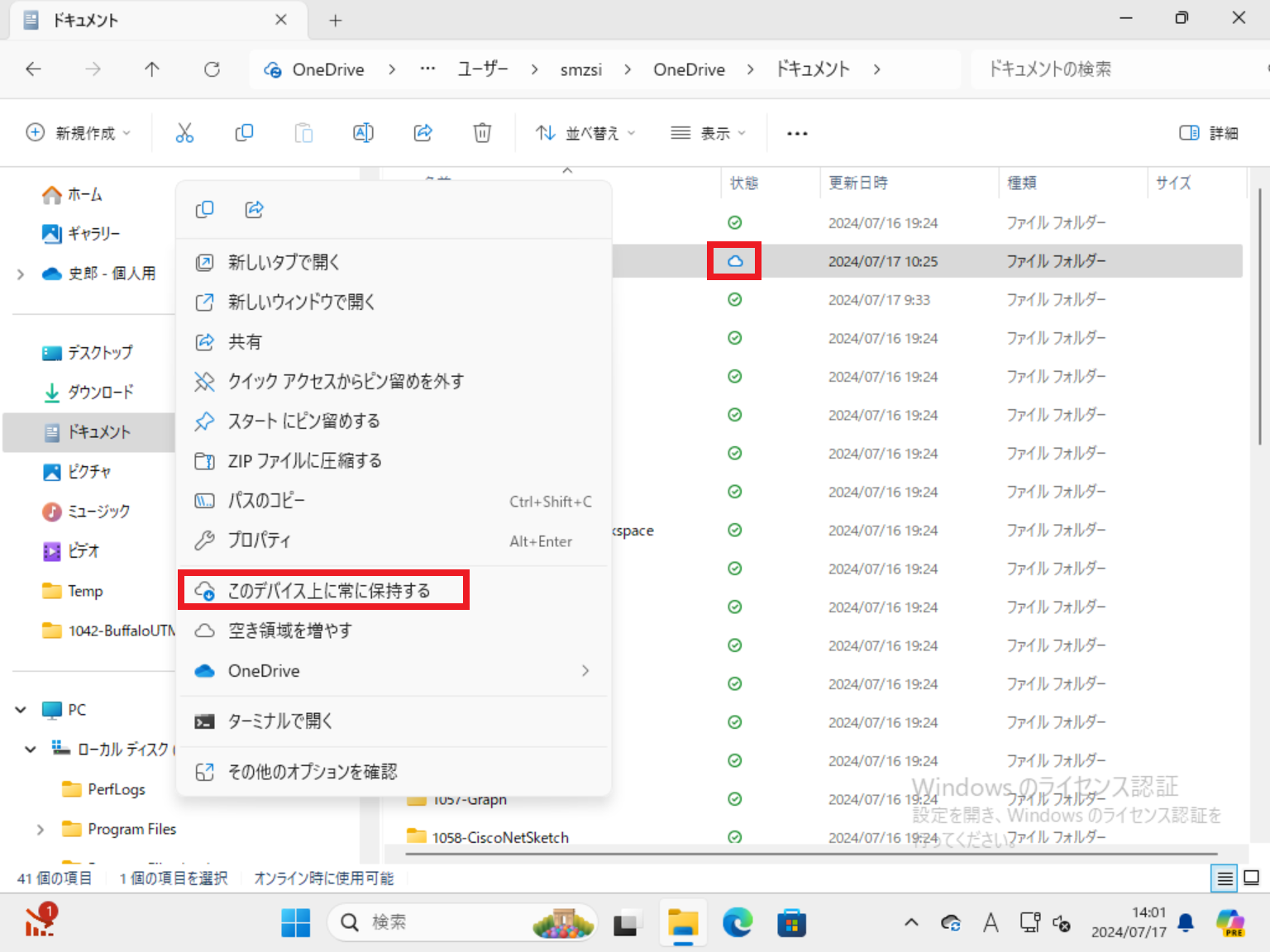1270x952 pixels.
Task: Open ダウンロード in the navigation pane
Action: coord(88,393)
